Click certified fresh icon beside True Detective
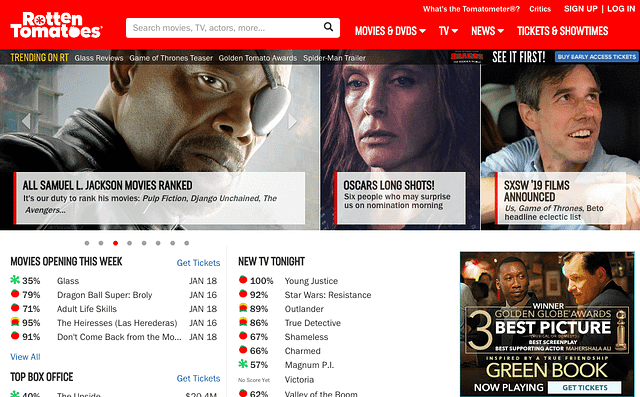 243,322
